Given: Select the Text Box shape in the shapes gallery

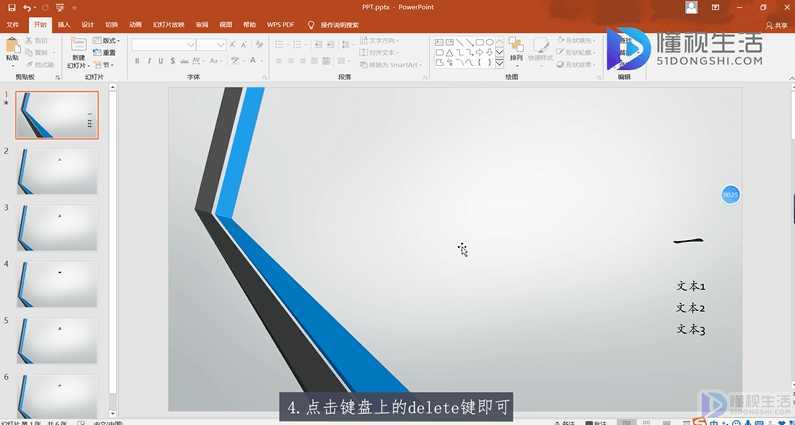Looking at the screenshot, I should pyautogui.click(x=439, y=42).
